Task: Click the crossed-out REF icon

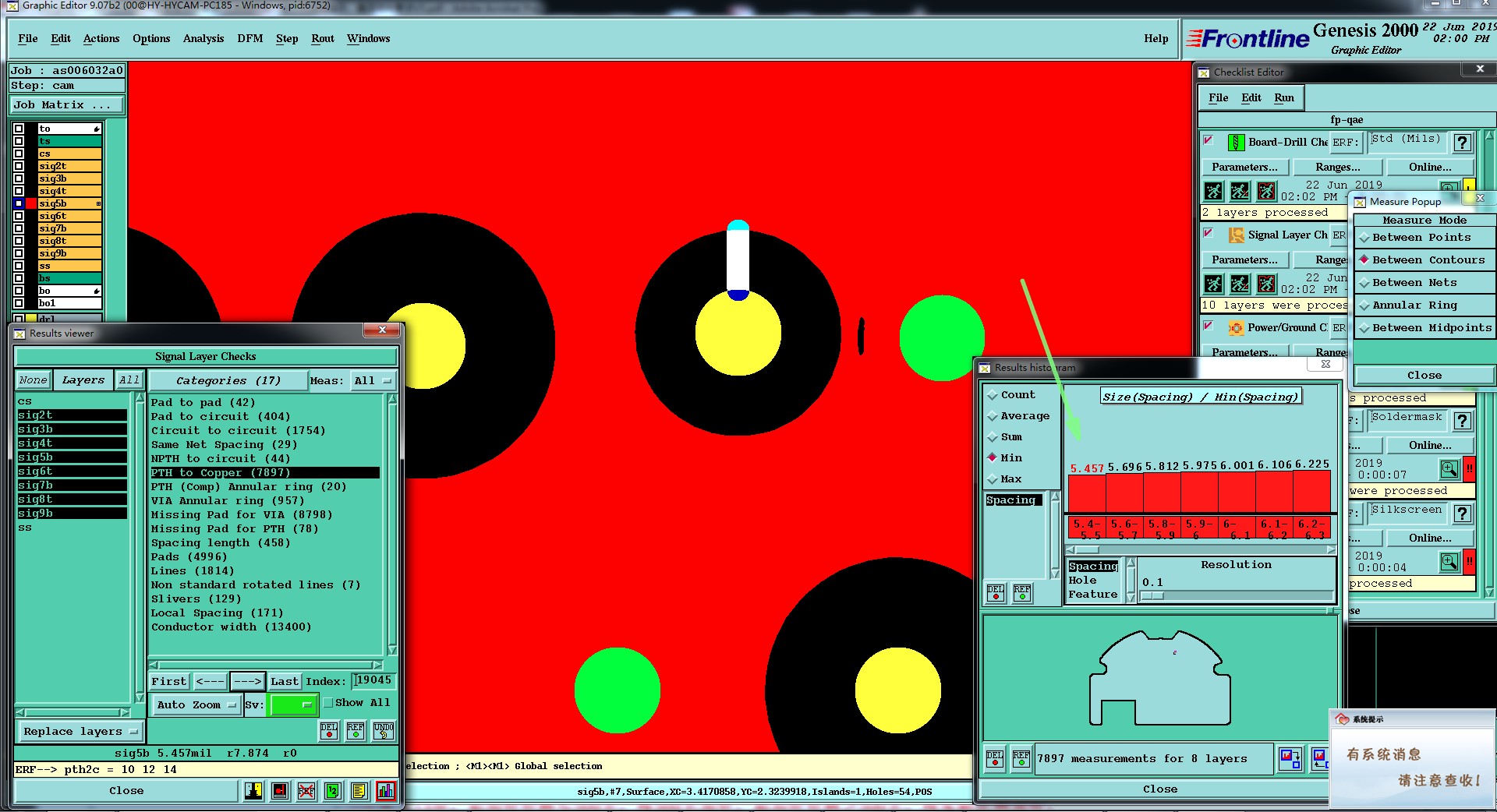Action: pos(306,791)
